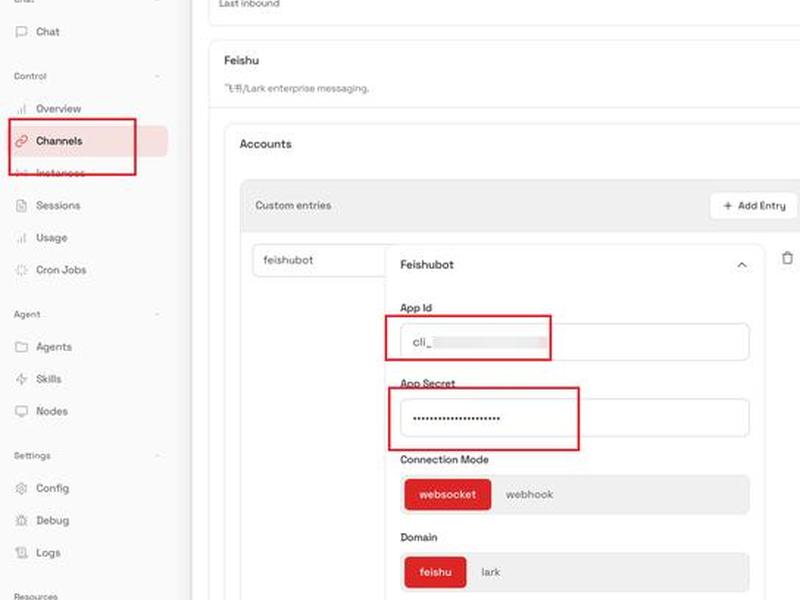Screen dimensions: 800x600
Task: Choose lark as the domain
Action: 490,572
